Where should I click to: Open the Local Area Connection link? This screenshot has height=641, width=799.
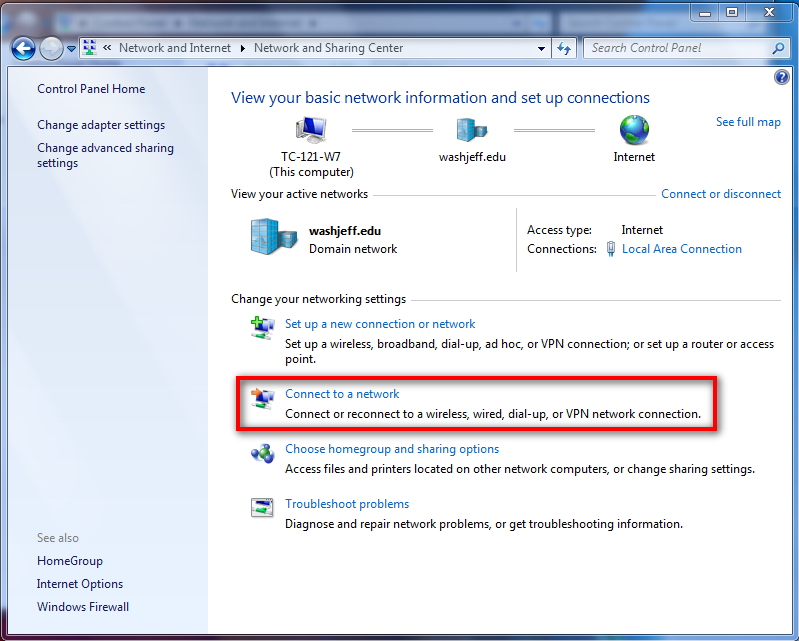[x=682, y=249]
